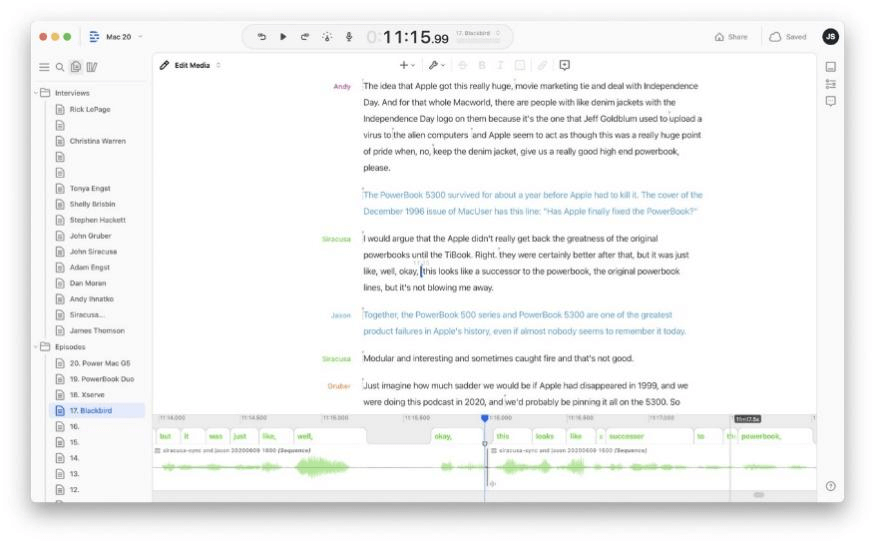875x543 pixels.
Task: Open the properties sliders panel icon
Action: click(x=831, y=84)
